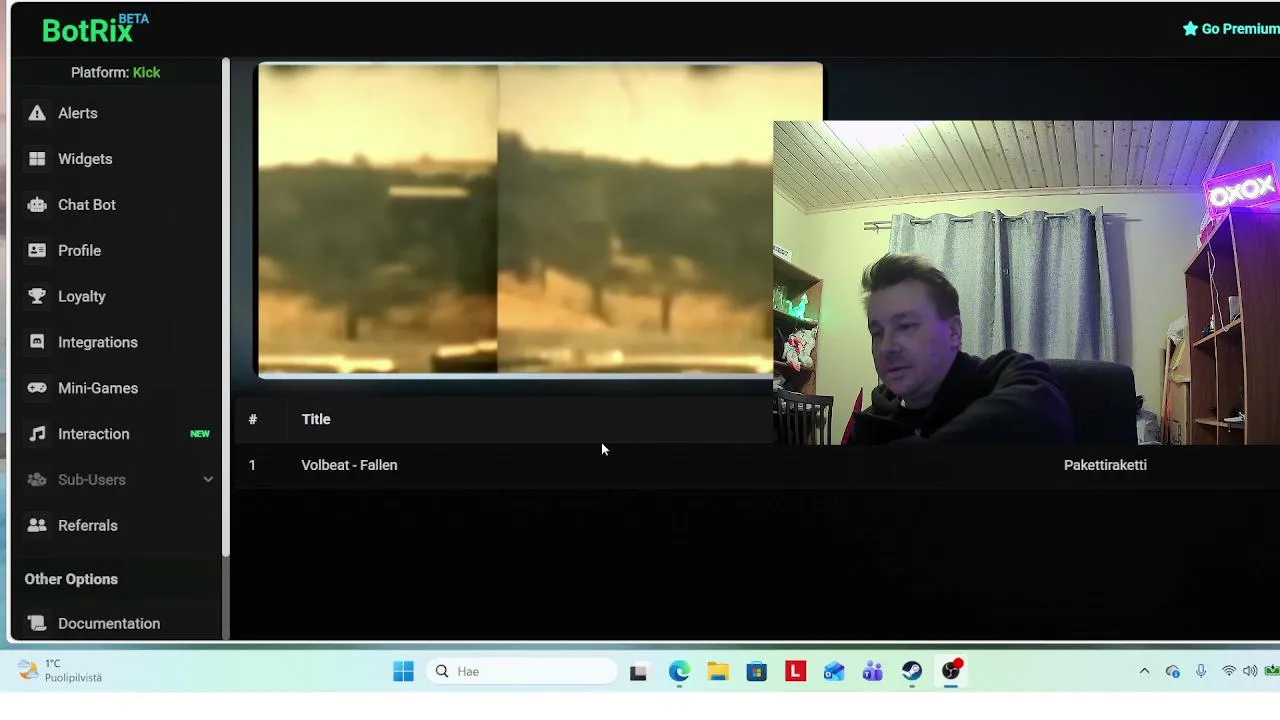Image resolution: width=1280 pixels, height=720 pixels.
Task: Click the Go Premium star icon
Action: [1190, 29]
